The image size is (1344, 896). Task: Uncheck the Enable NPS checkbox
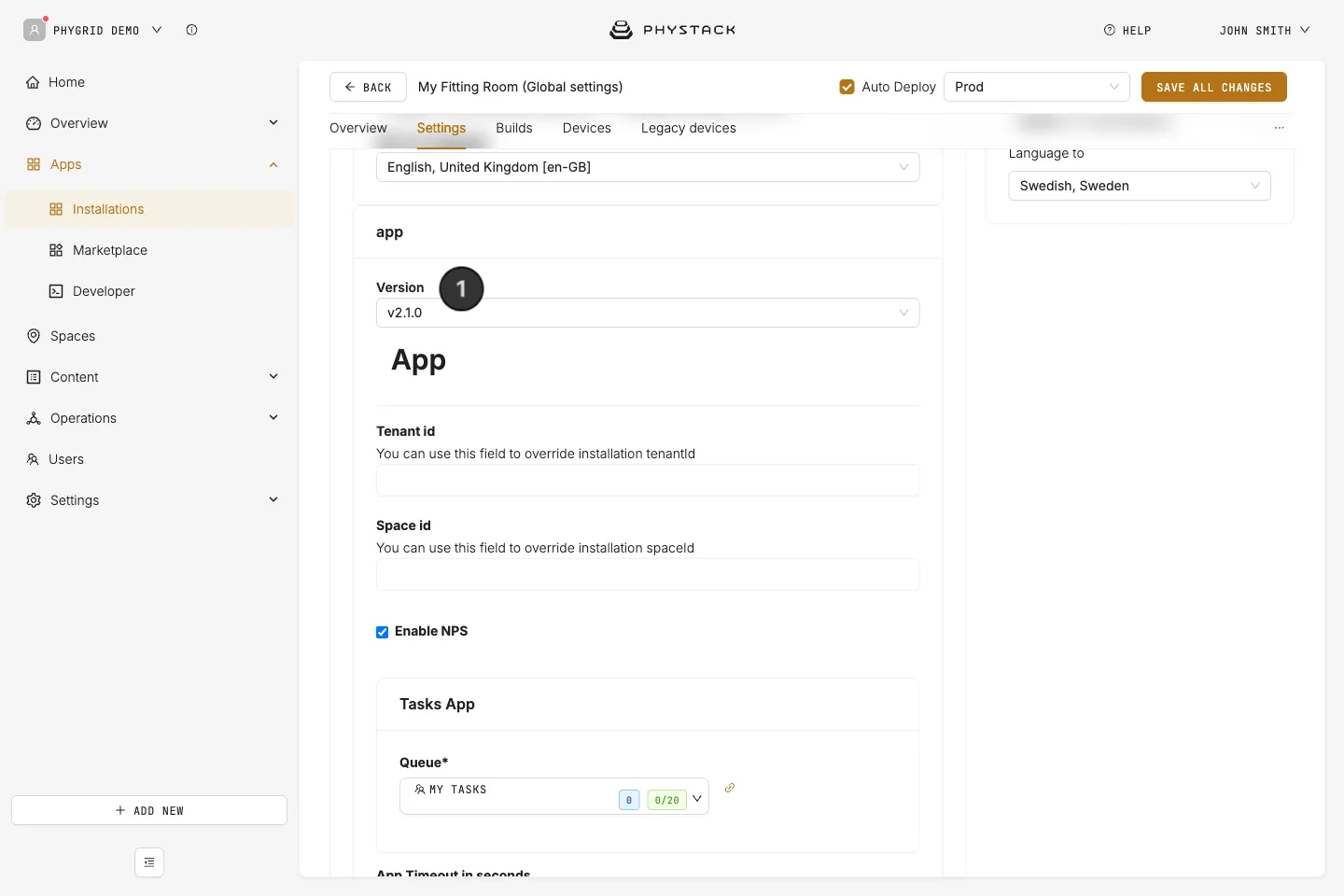tap(382, 632)
